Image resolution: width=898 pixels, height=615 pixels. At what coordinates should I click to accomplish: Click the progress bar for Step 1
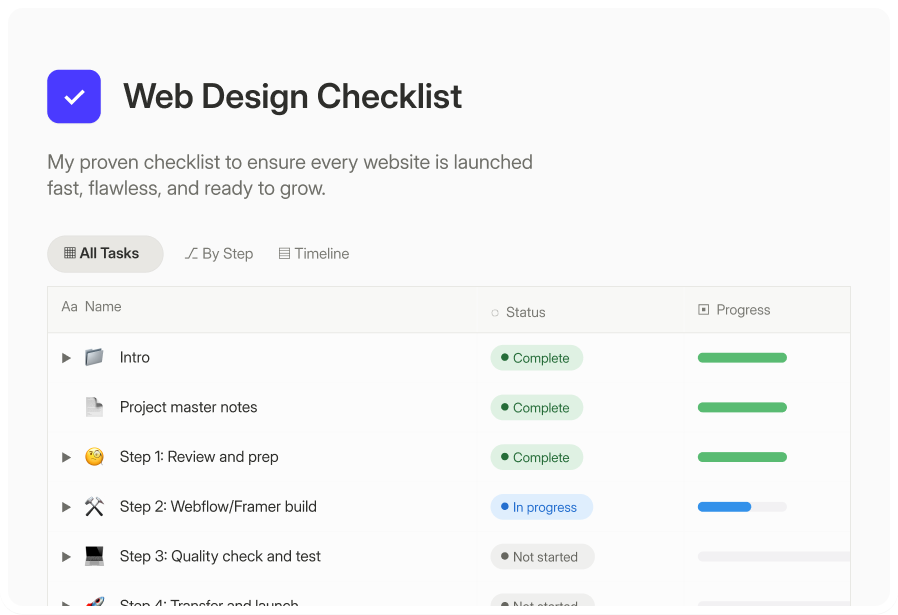coord(742,458)
